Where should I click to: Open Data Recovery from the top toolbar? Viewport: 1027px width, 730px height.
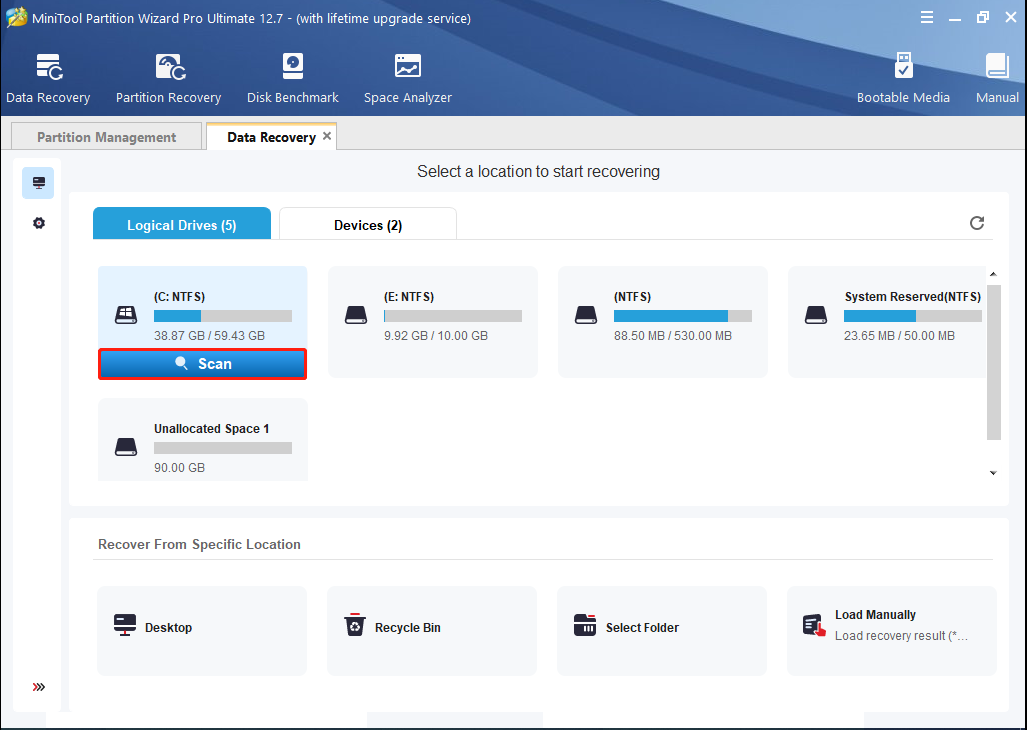pyautogui.click(x=48, y=79)
